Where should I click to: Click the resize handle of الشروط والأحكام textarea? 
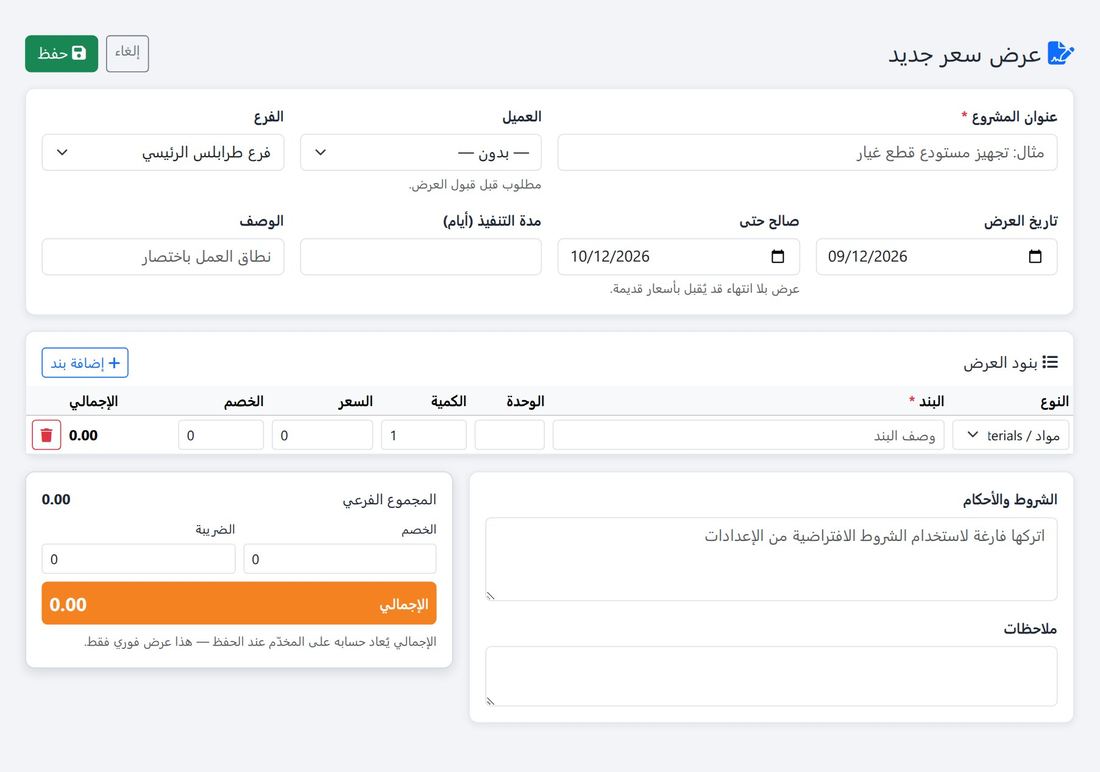click(491, 596)
